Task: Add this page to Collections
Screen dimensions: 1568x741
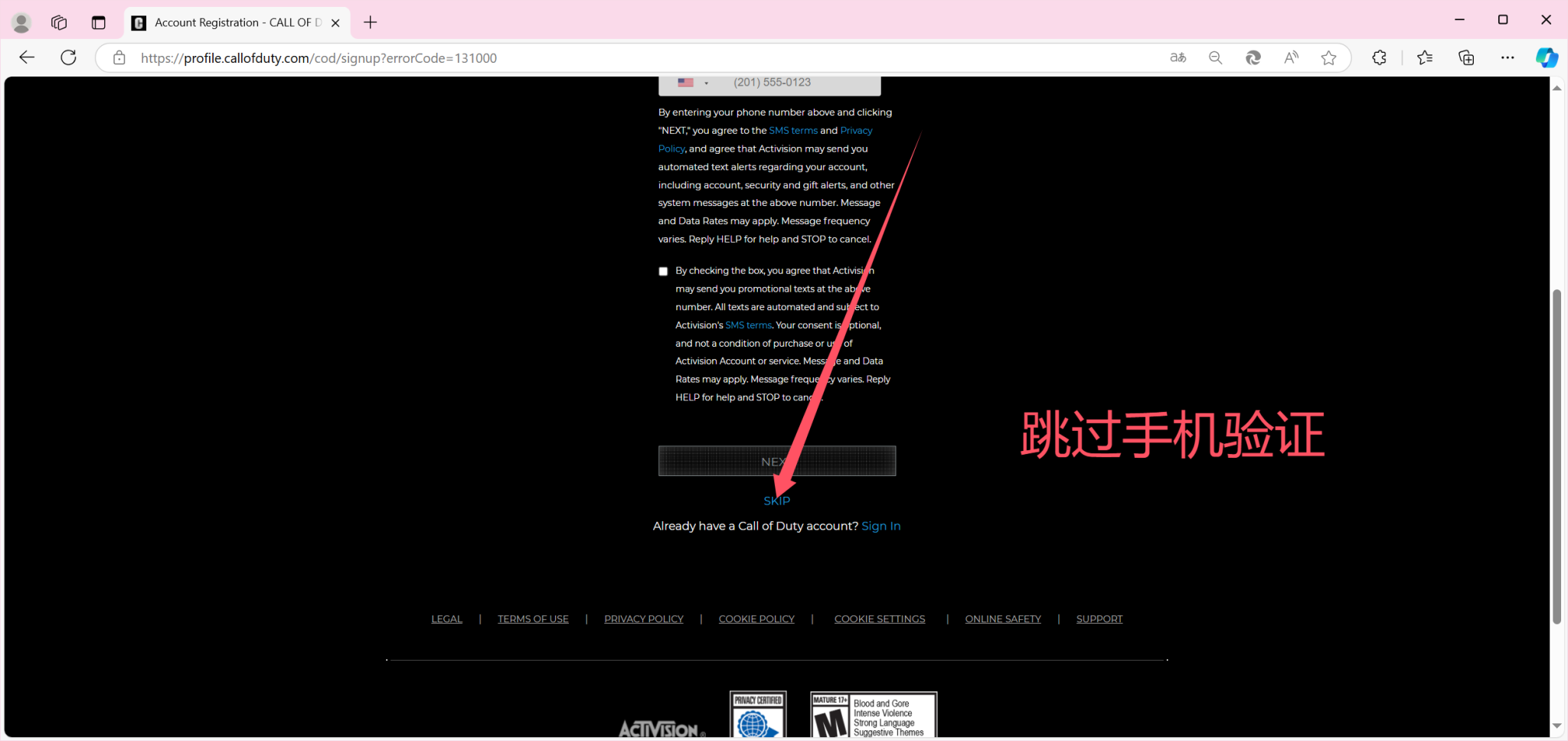Action: (1466, 57)
